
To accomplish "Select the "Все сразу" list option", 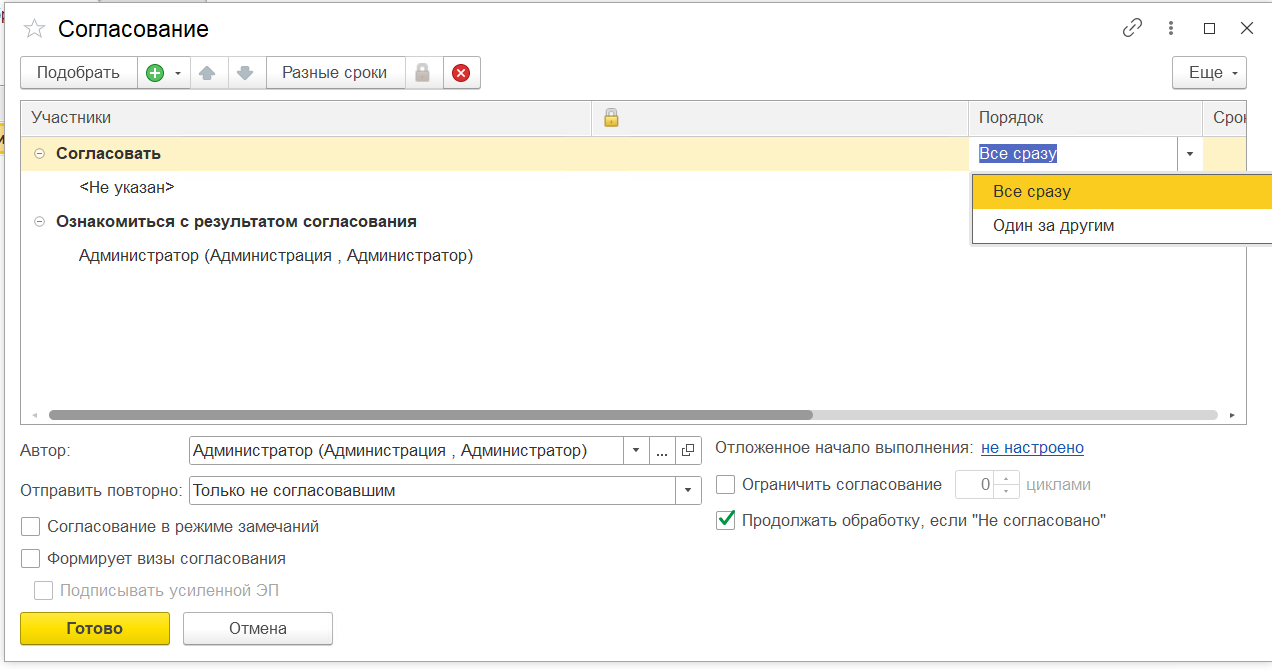I will coord(1032,192).
